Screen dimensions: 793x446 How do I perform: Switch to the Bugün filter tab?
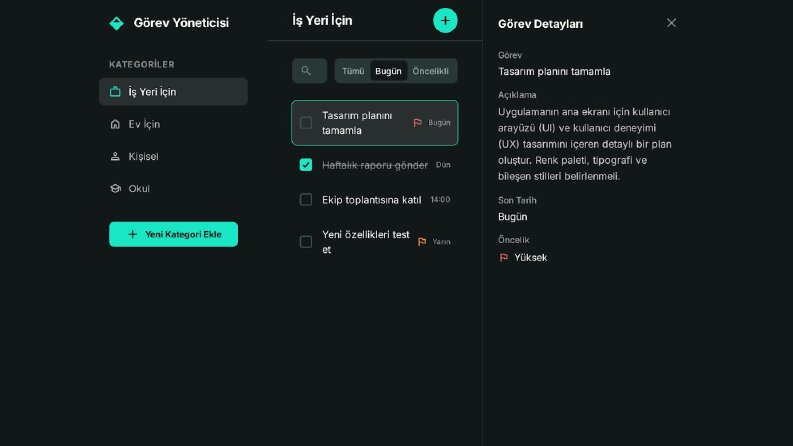[x=388, y=71]
